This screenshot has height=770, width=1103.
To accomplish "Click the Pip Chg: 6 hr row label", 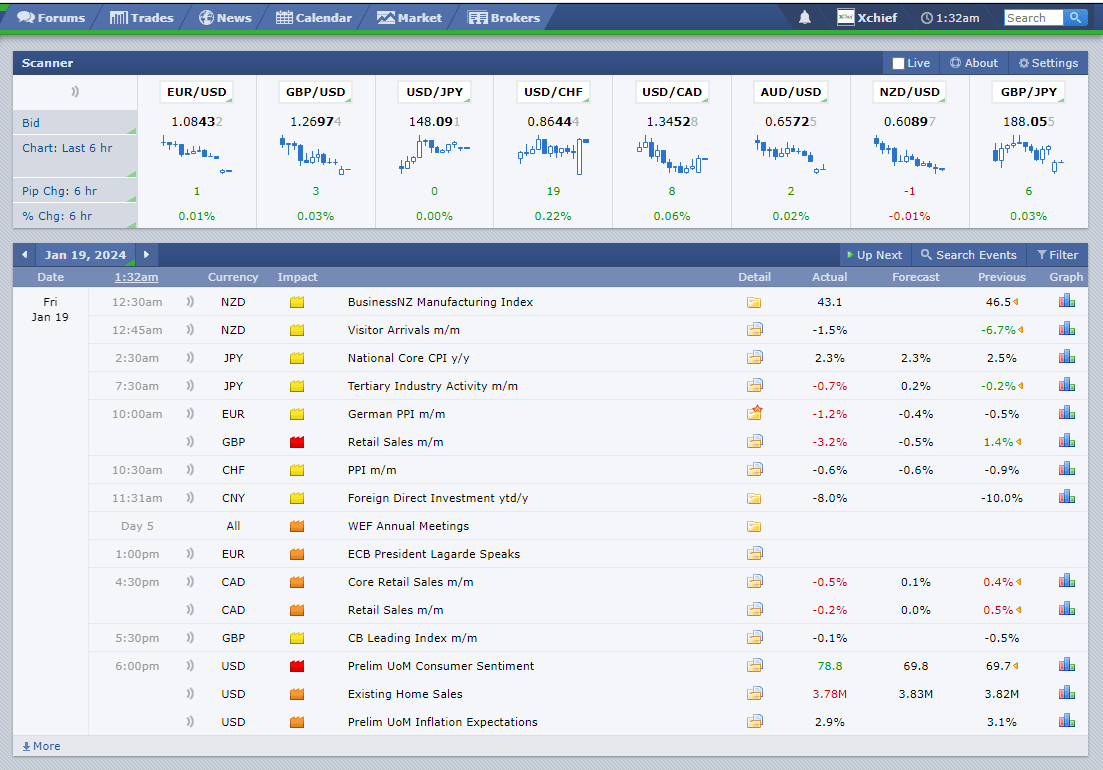I will (59, 191).
